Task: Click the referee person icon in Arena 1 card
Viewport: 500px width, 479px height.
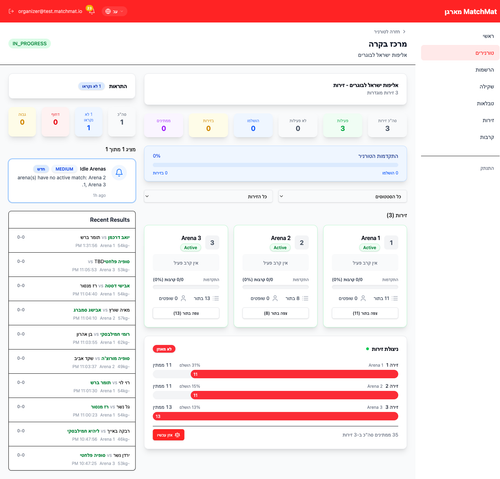Action: (363, 298)
